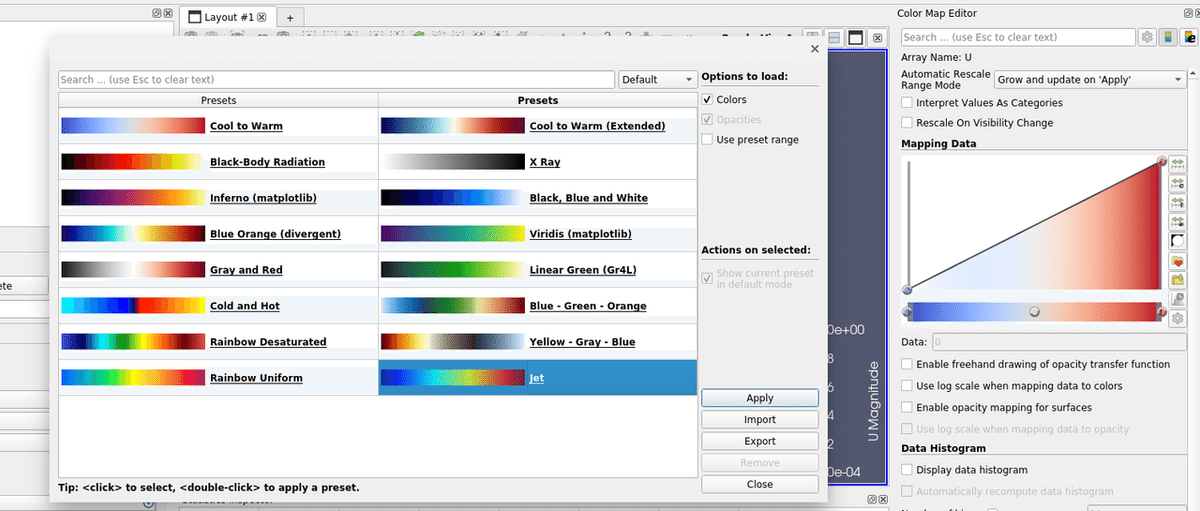
Task: Click preset search field in dialog
Action: coord(336,80)
